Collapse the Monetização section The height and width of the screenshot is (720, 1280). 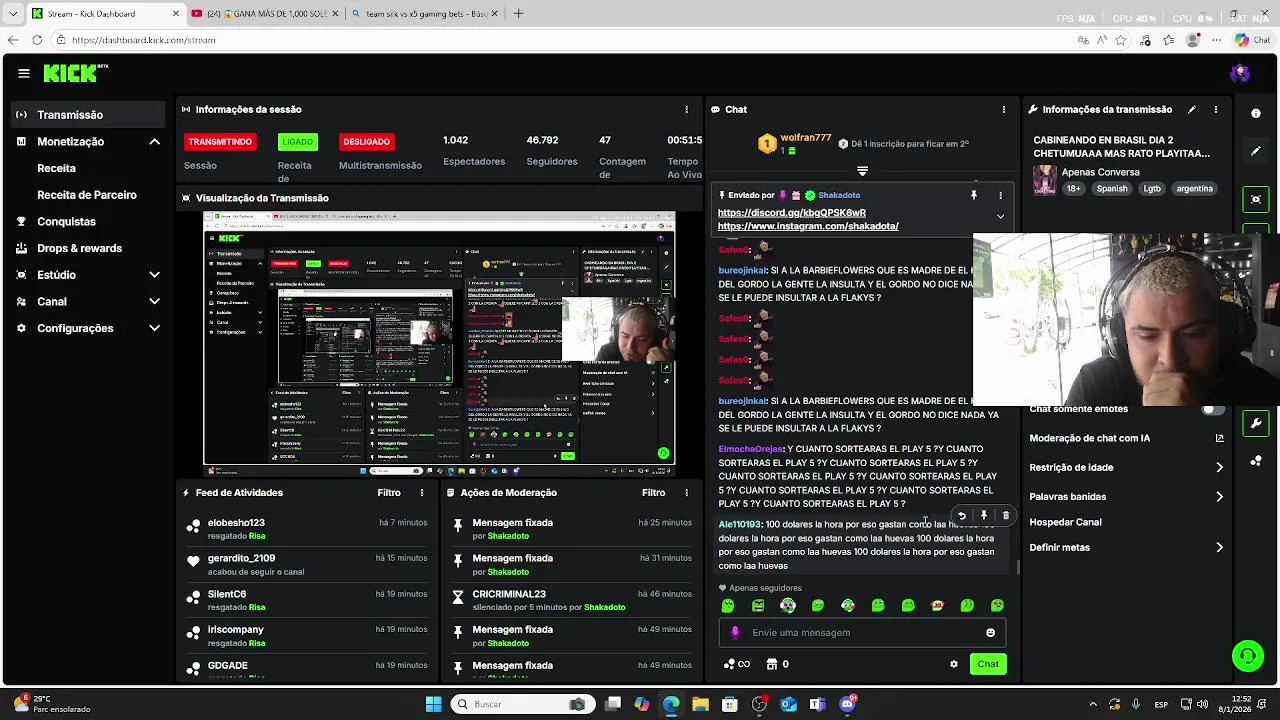[x=154, y=142]
